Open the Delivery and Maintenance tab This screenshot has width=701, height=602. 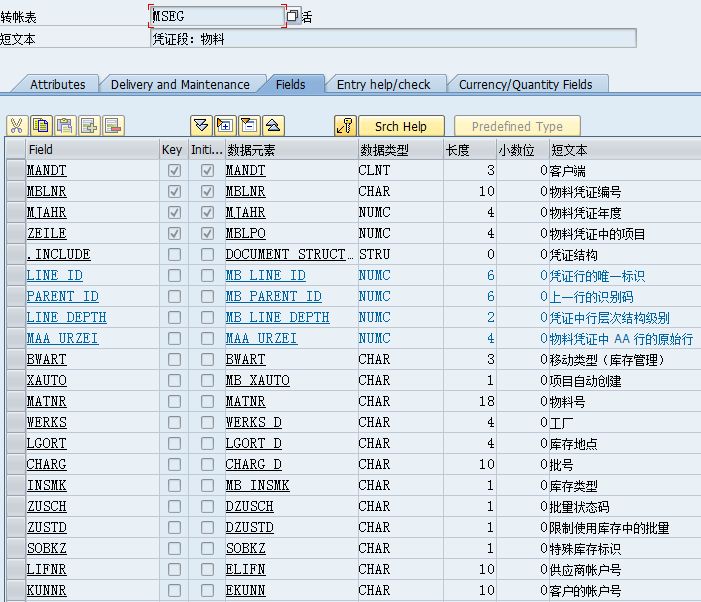coord(180,84)
